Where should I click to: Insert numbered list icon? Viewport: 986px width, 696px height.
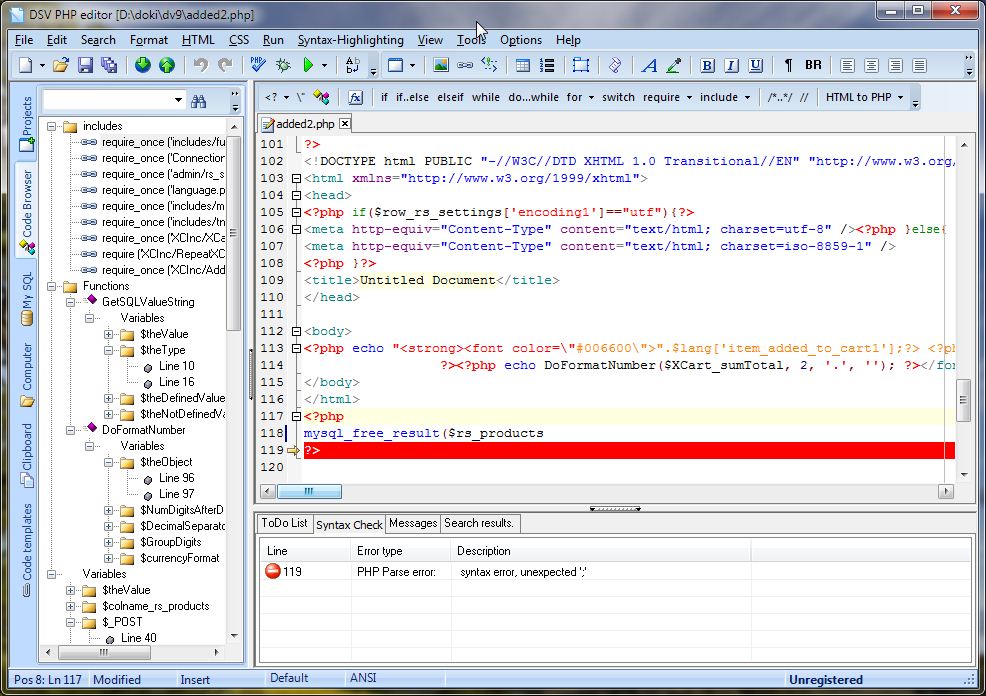[547, 65]
